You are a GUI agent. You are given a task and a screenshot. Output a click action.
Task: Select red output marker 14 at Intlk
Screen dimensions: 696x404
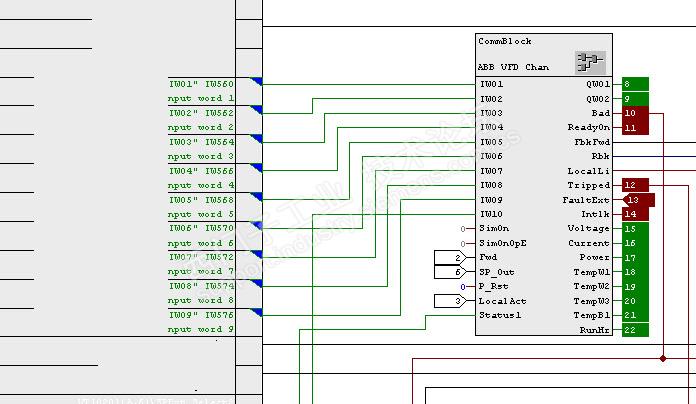[x=635, y=214]
